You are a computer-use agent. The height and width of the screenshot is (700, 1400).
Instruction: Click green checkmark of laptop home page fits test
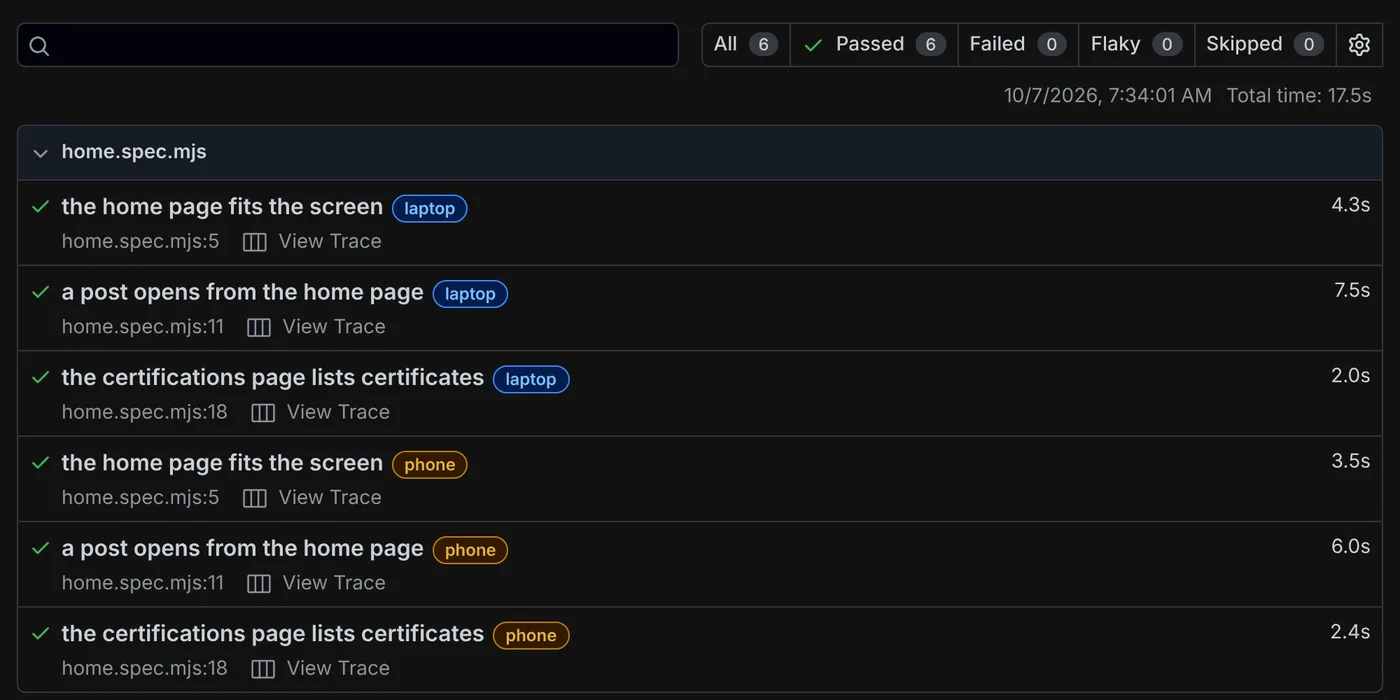41,207
